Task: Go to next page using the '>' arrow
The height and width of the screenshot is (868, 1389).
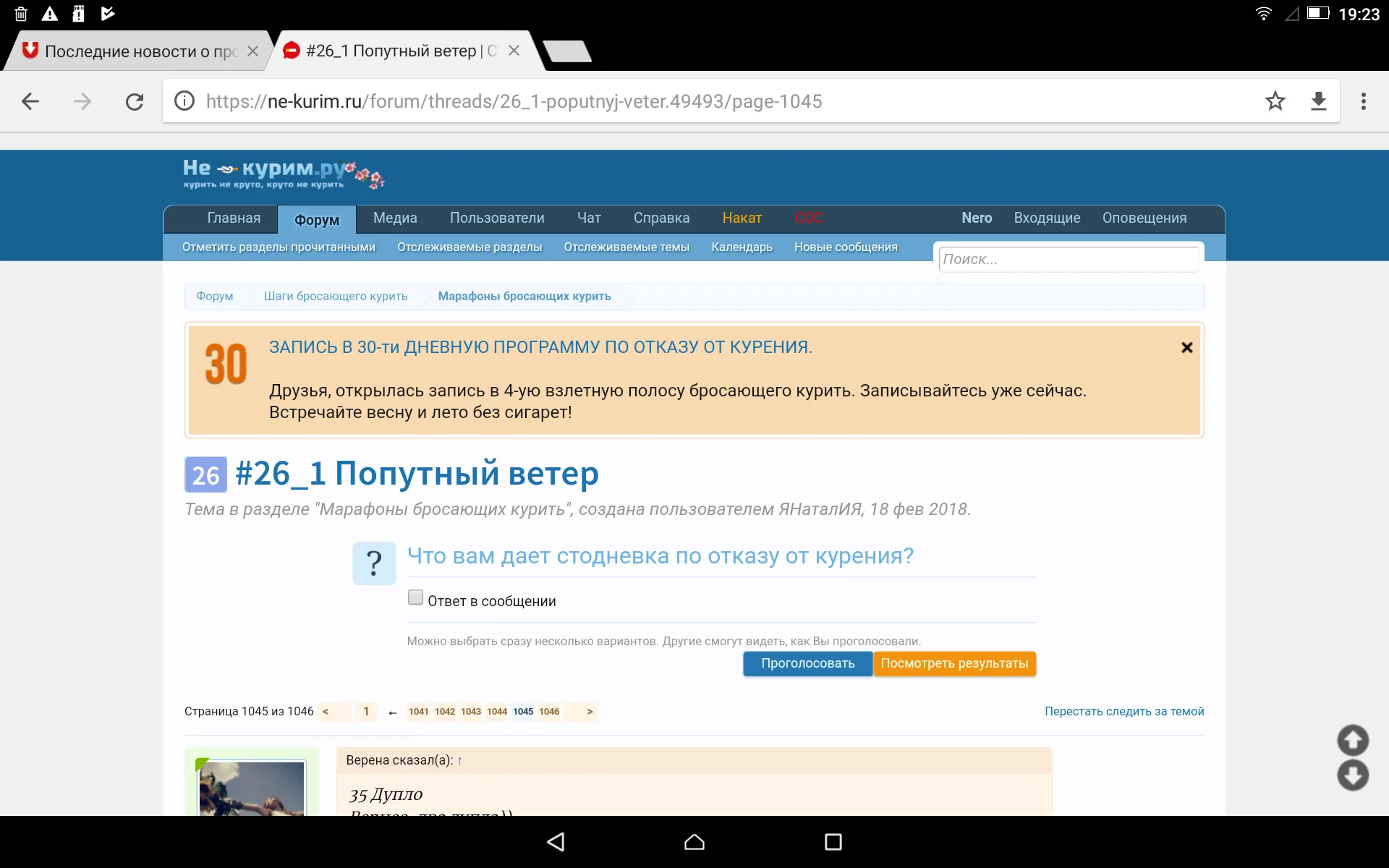Action: coord(590,712)
